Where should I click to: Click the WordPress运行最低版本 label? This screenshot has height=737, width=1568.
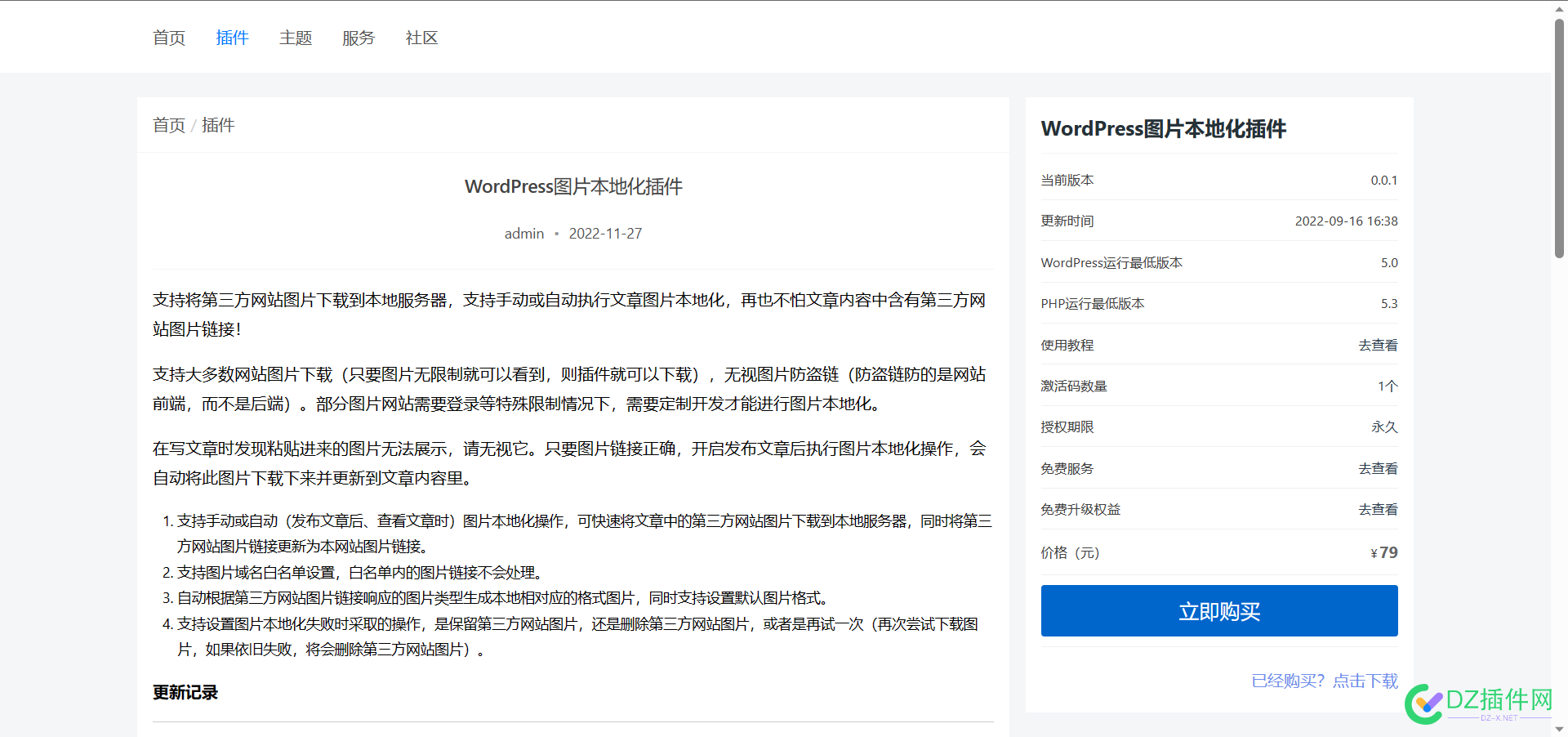1111,262
